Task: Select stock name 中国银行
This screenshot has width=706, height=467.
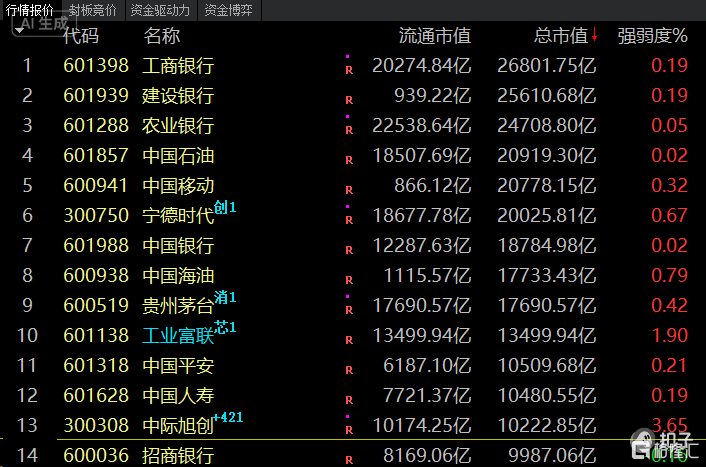Action: pyautogui.click(x=178, y=246)
